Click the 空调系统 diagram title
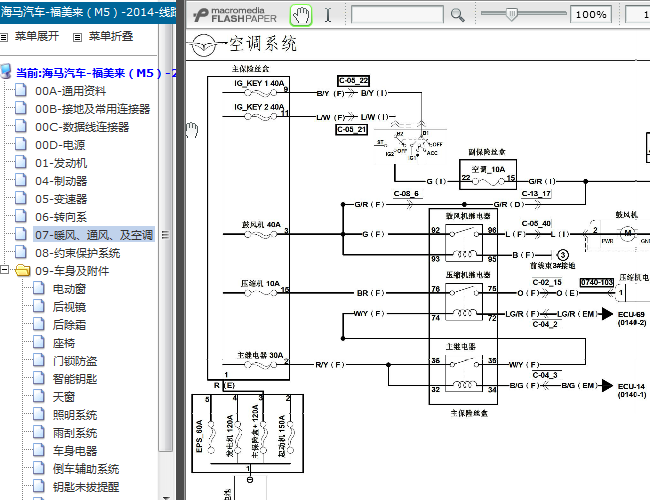 (263, 44)
